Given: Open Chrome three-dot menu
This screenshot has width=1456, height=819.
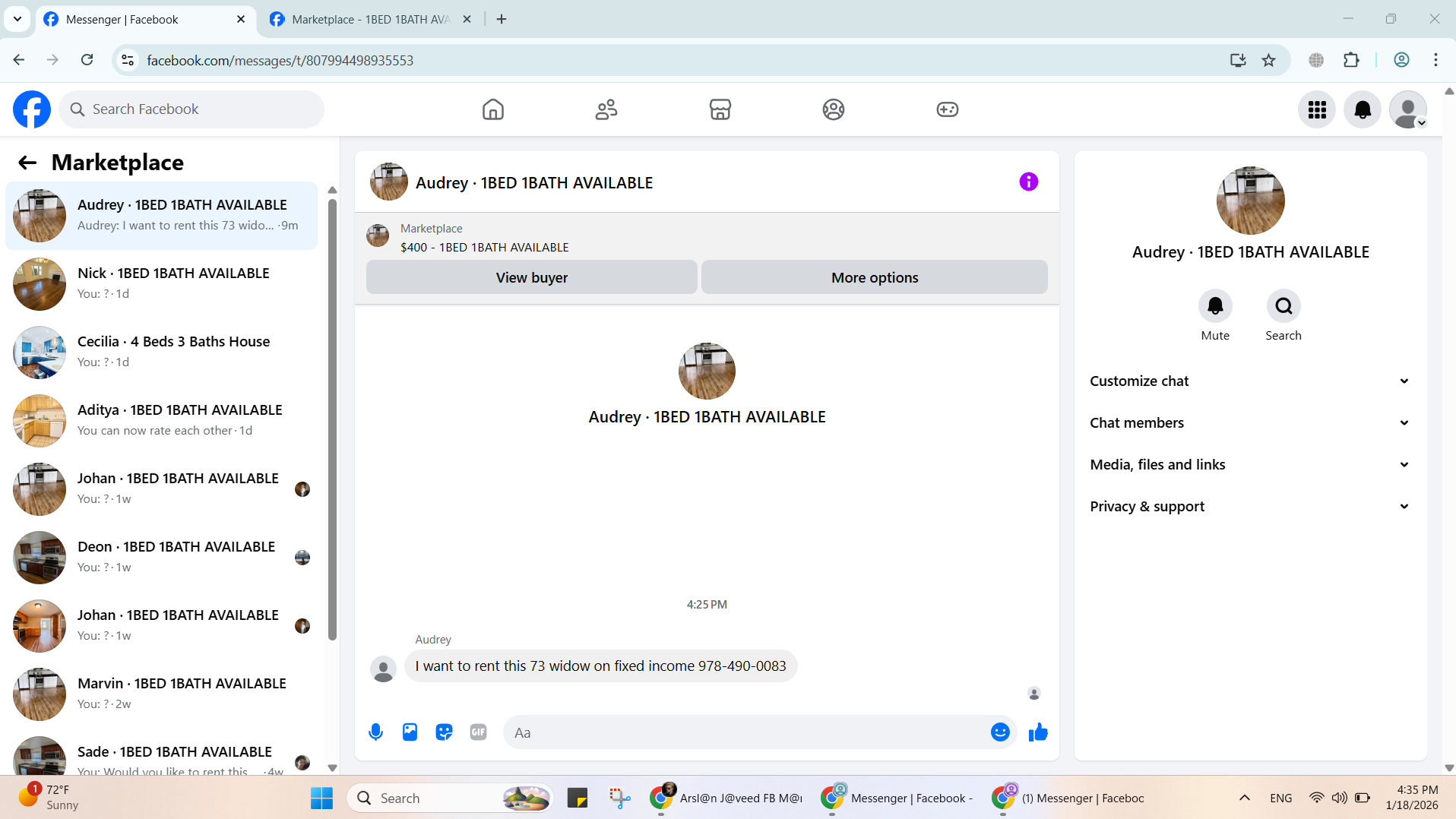Looking at the screenshot, I should tap(1435, 60).
